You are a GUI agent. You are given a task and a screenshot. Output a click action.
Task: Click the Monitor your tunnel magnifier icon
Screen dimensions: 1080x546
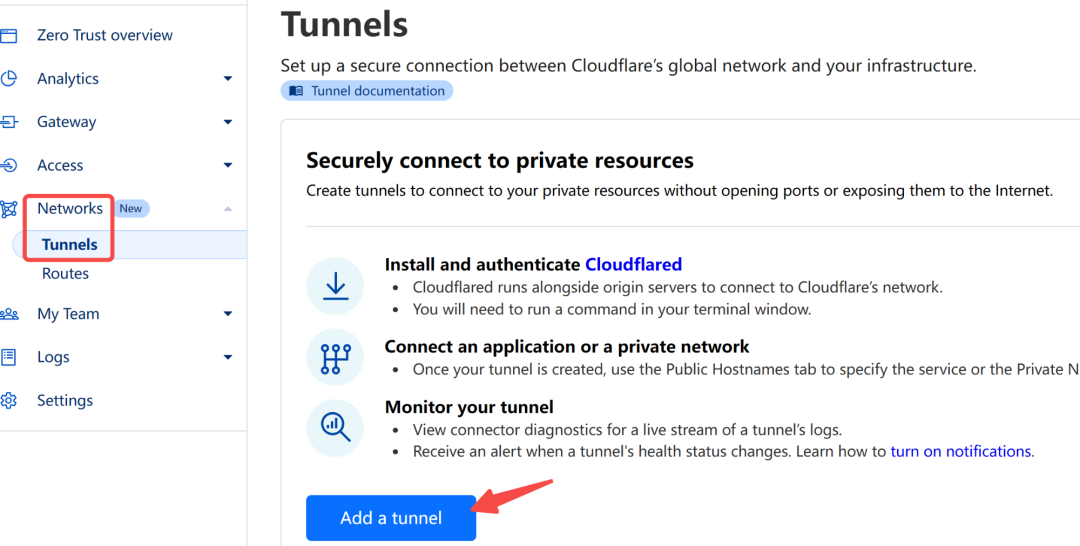(x=335, y=427)
